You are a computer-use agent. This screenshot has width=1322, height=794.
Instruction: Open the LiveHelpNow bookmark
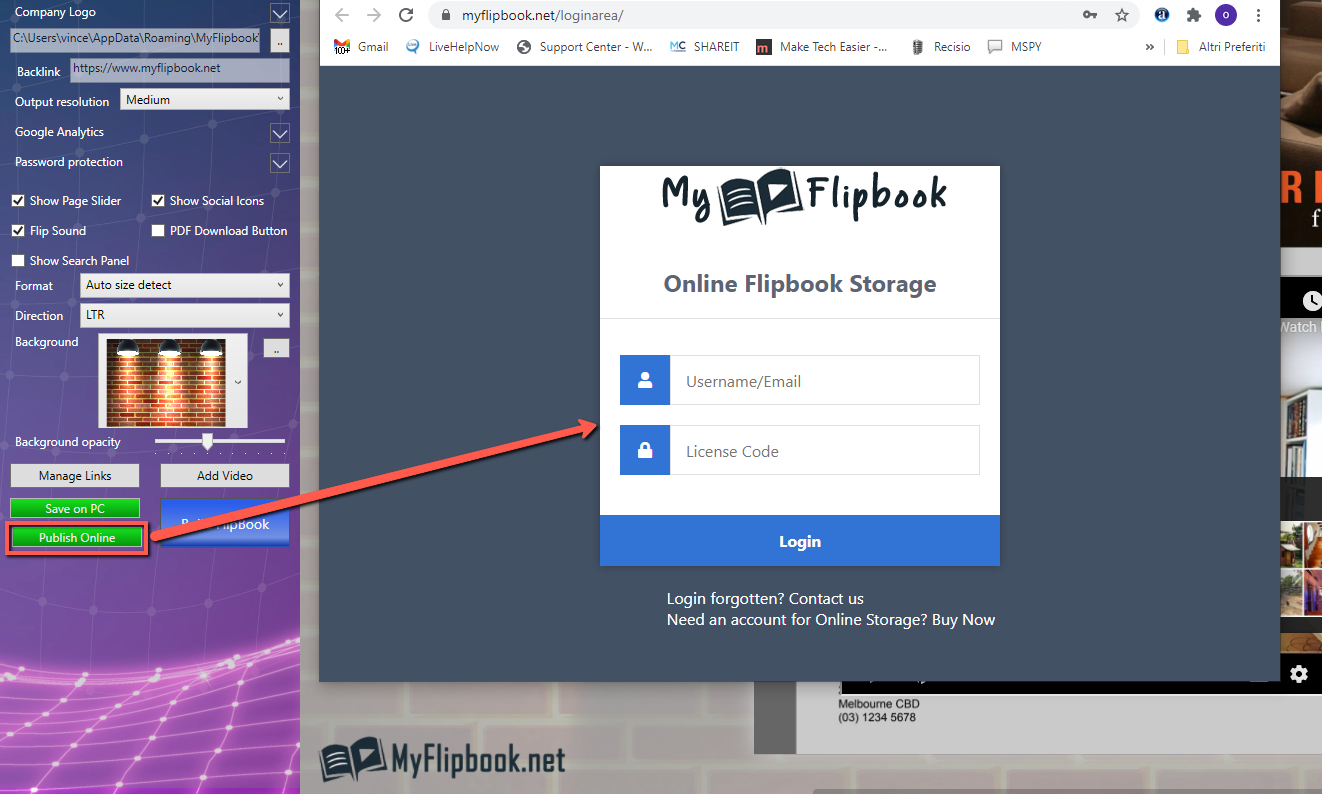pyautogui.click(x=452, y=46)
